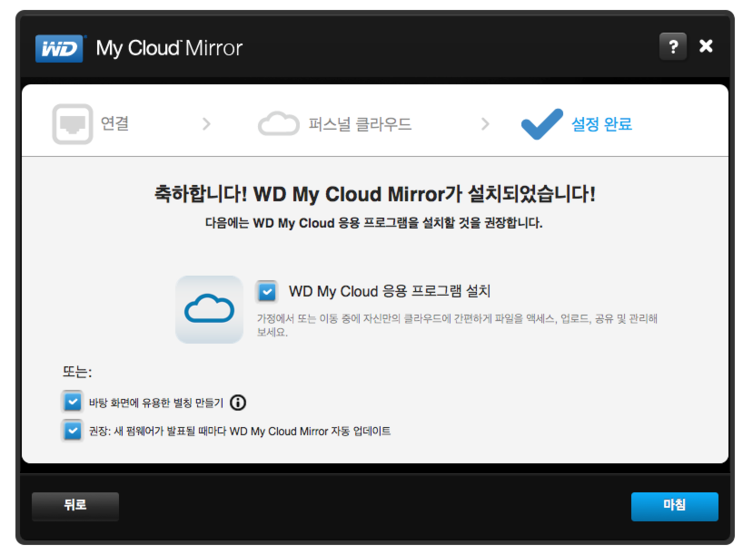
Task: Select the 설정 완료 step label
Action: [602, 124]
